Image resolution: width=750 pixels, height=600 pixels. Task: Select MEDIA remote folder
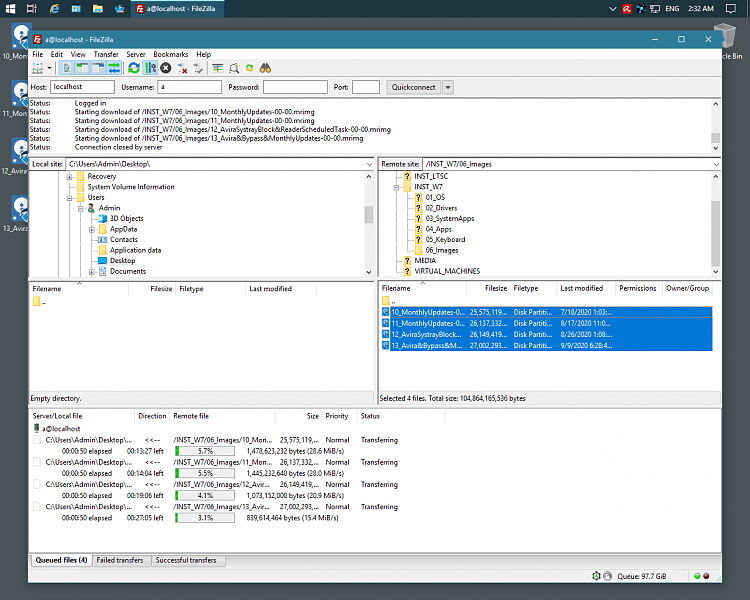coord(425,261)
